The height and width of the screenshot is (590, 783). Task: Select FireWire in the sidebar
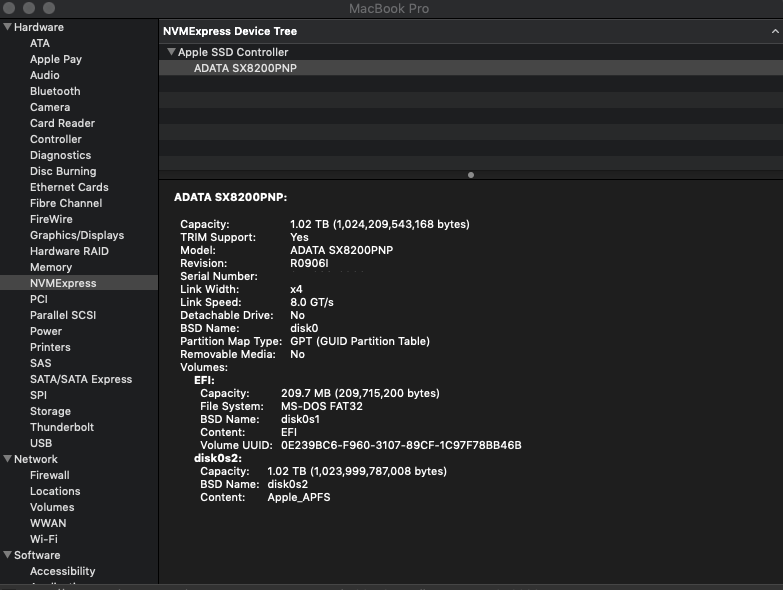point(51,219)
